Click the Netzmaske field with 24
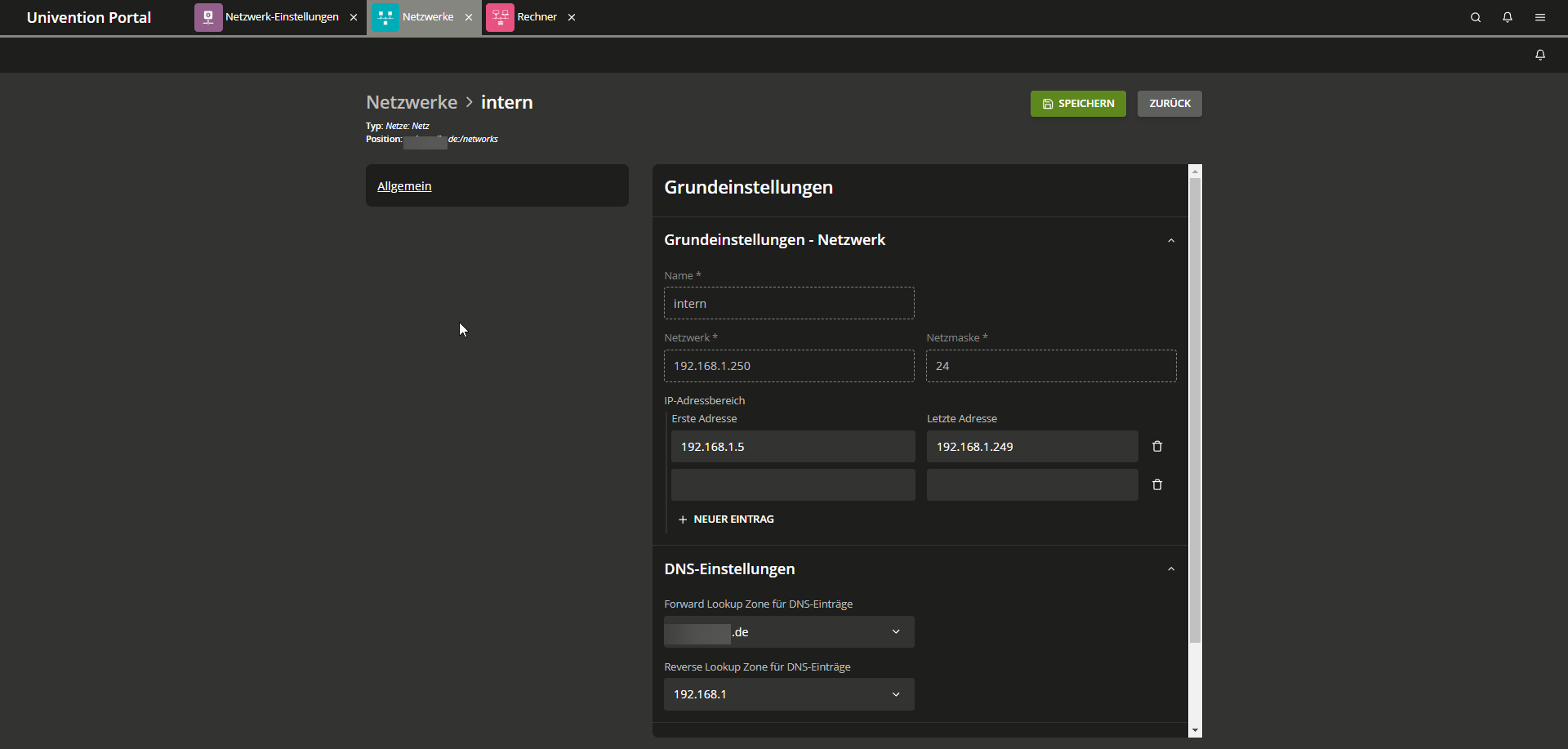1568x749 pixels. pyautogui.click(x=1051, y=366)
